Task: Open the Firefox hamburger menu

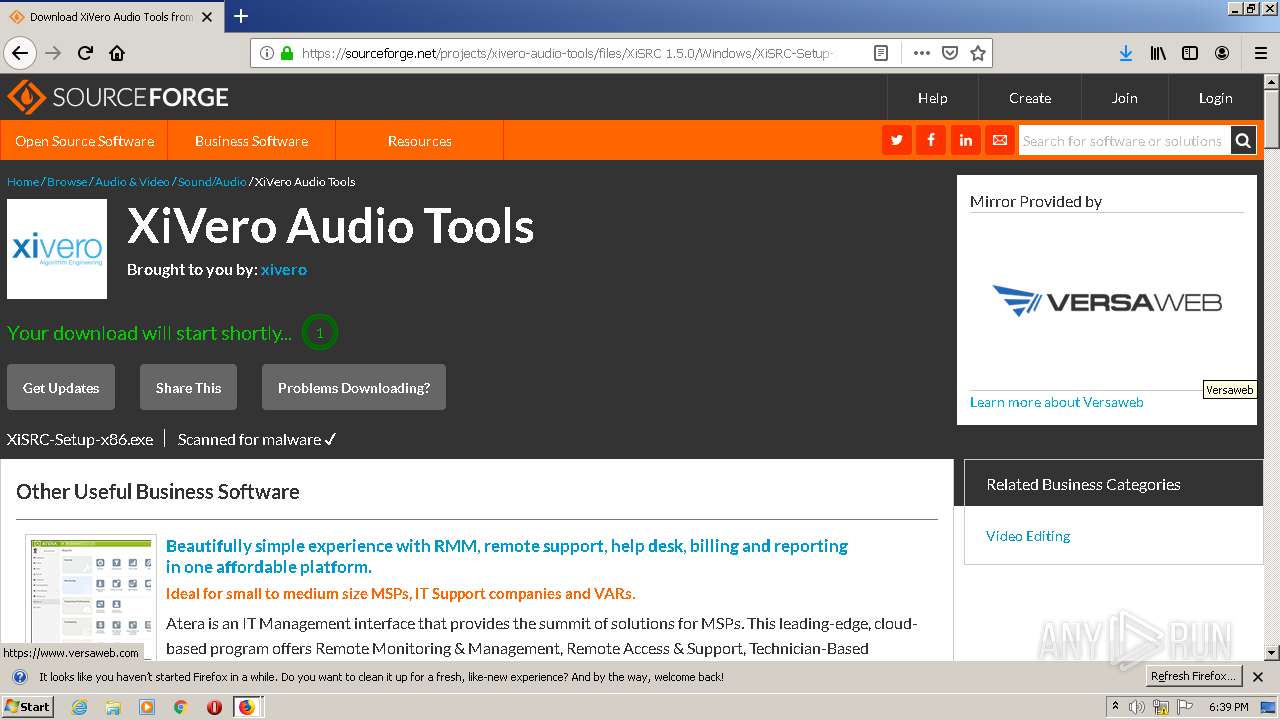Action: coord(1261,53)
